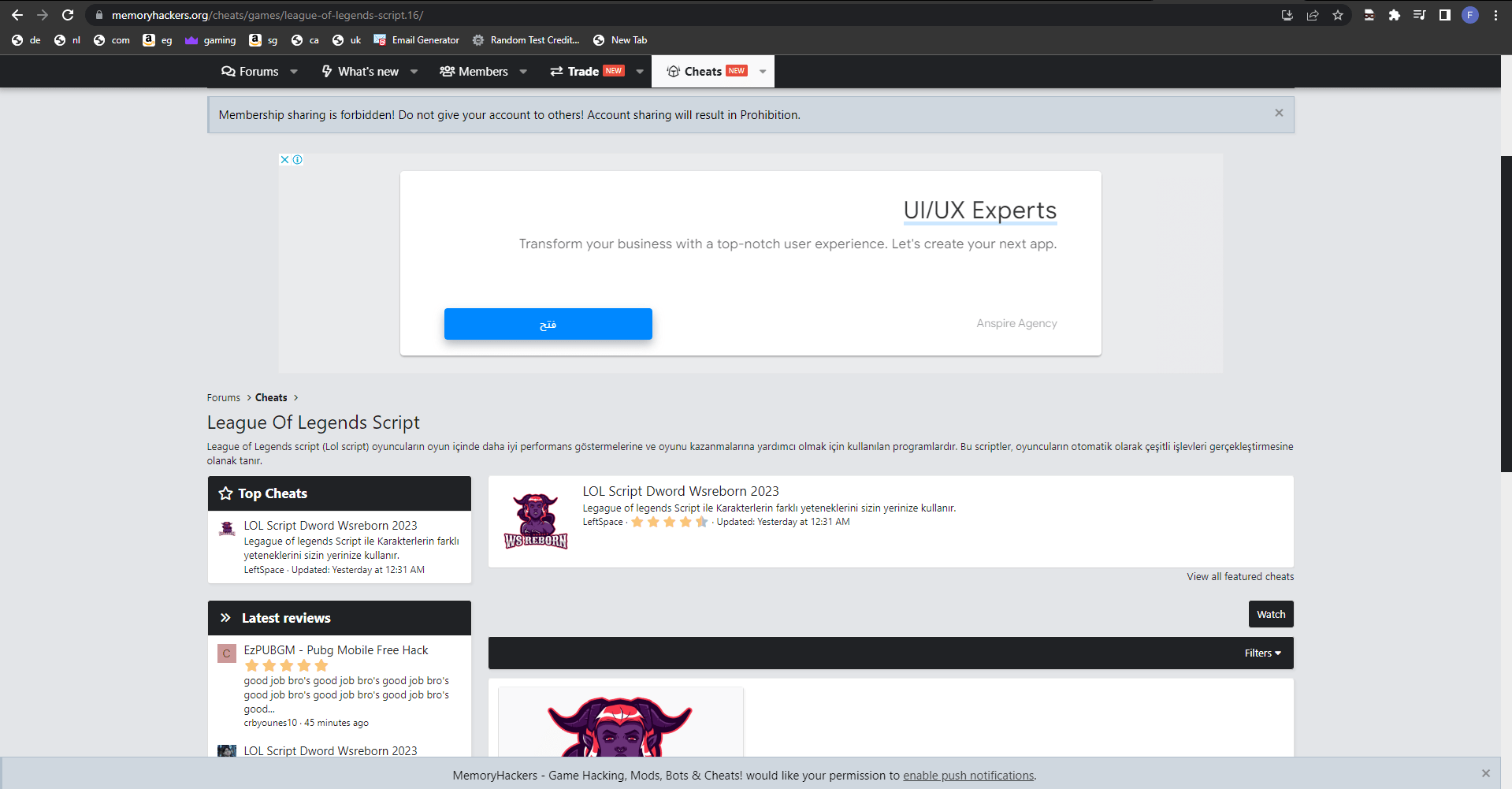
Task: Click reviewer avatar C
Action: 227,653
